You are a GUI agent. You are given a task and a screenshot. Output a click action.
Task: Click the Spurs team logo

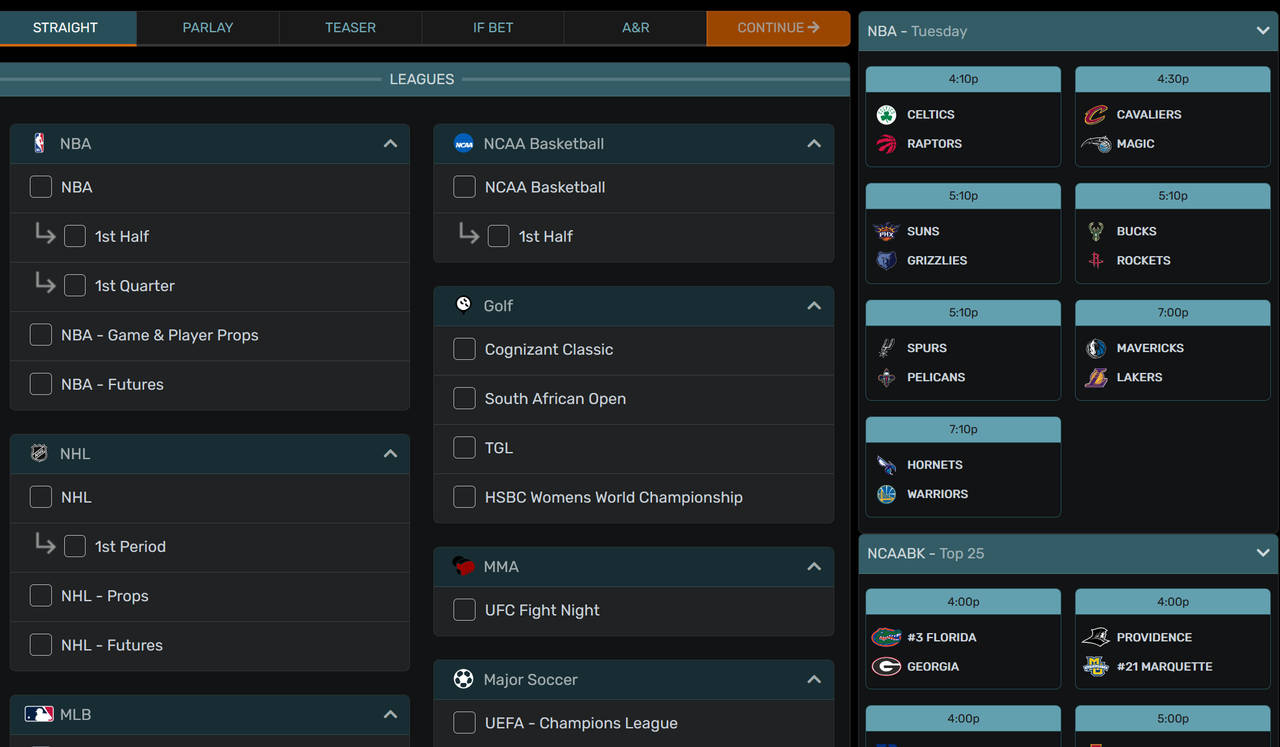pyautogui.click(x=886, y=348)
